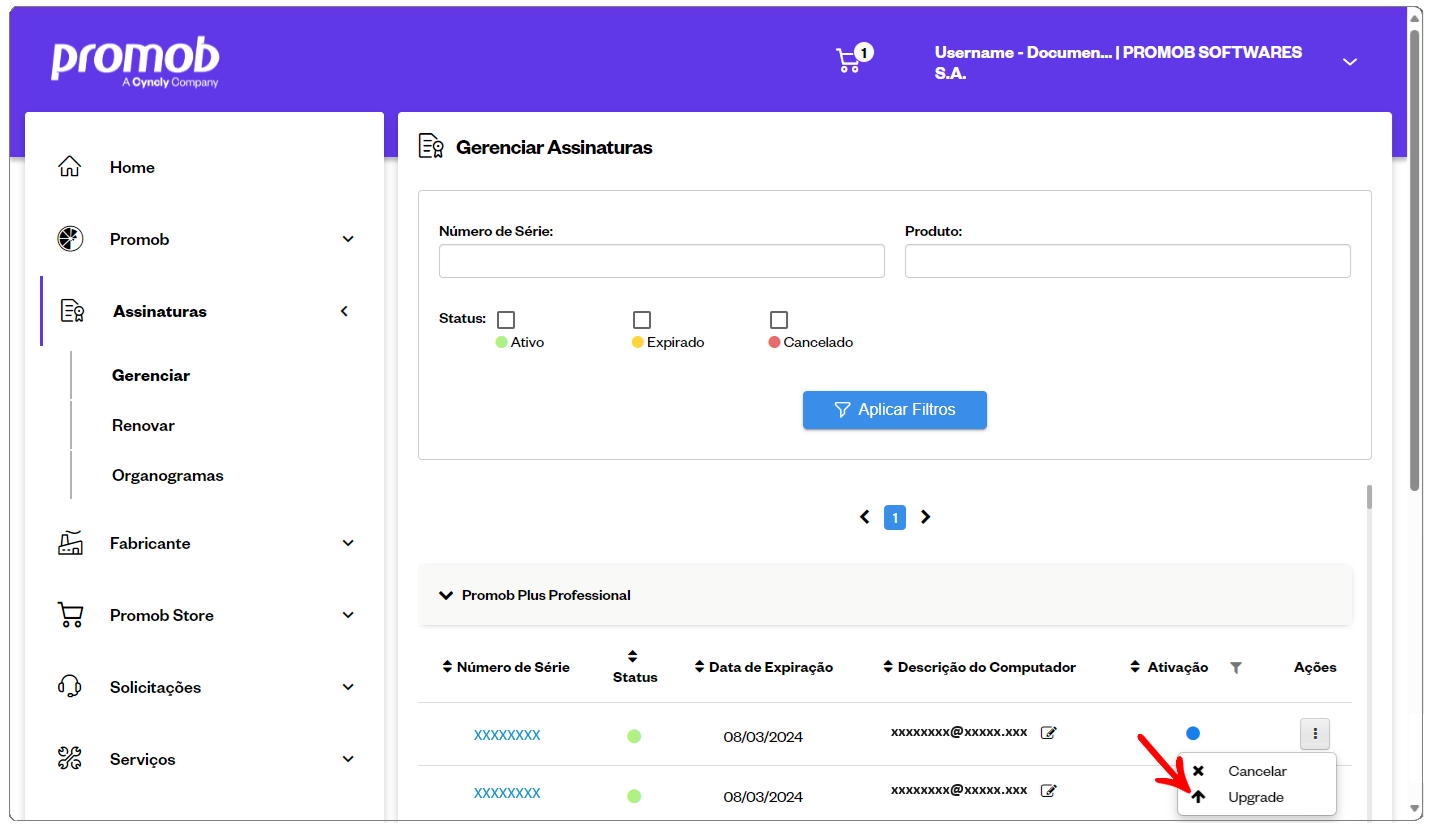Screen dimensions: 1431x824
Task: Click the expiration date in first row
Action: pos(763,737)
